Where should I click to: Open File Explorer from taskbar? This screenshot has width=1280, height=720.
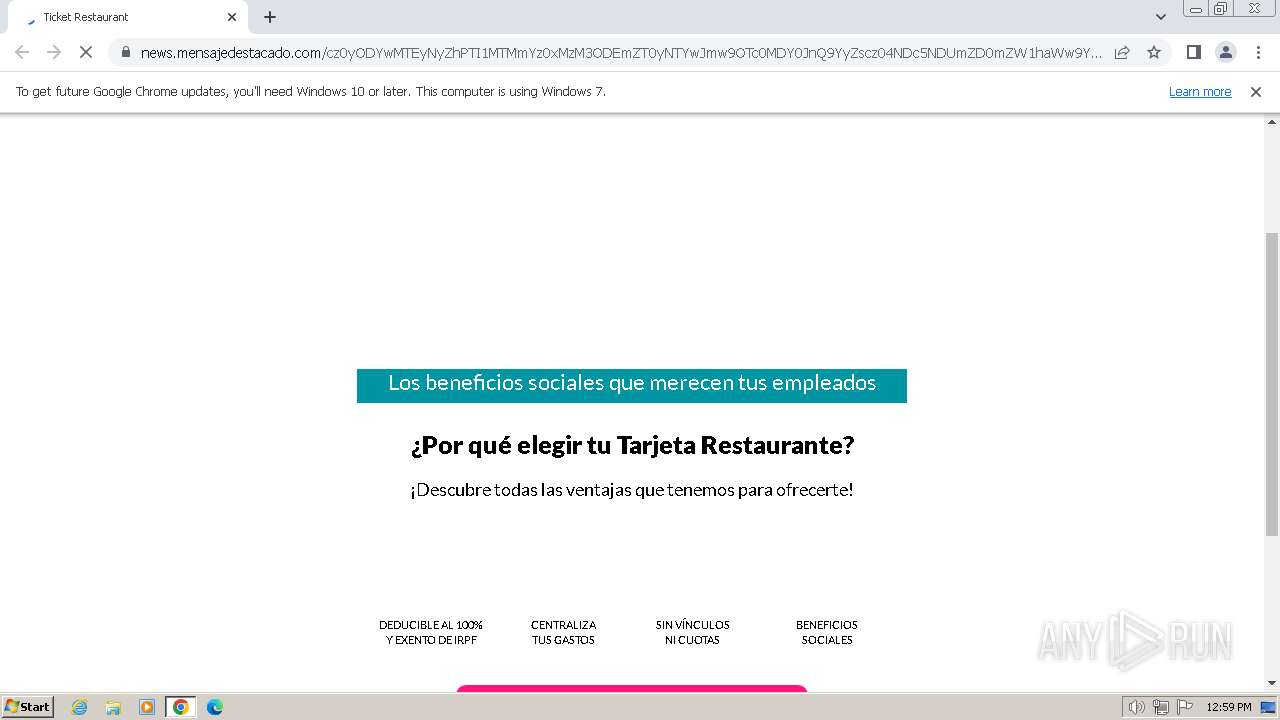113,707
